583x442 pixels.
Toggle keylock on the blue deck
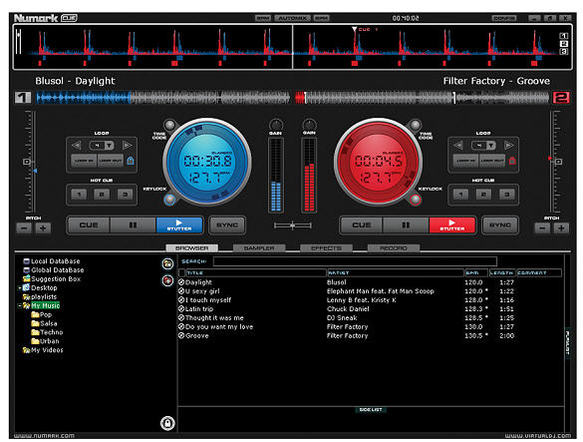(170, 200)
